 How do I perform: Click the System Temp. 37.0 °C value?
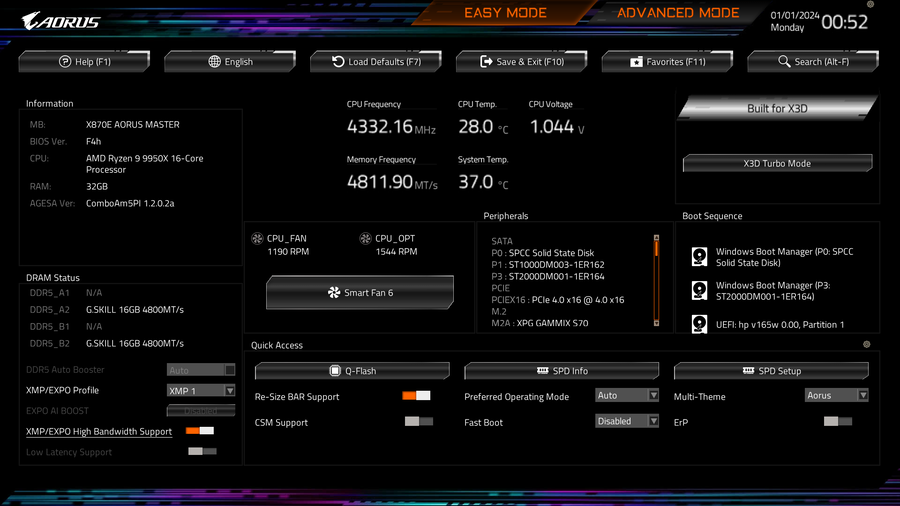pos(483,182)
